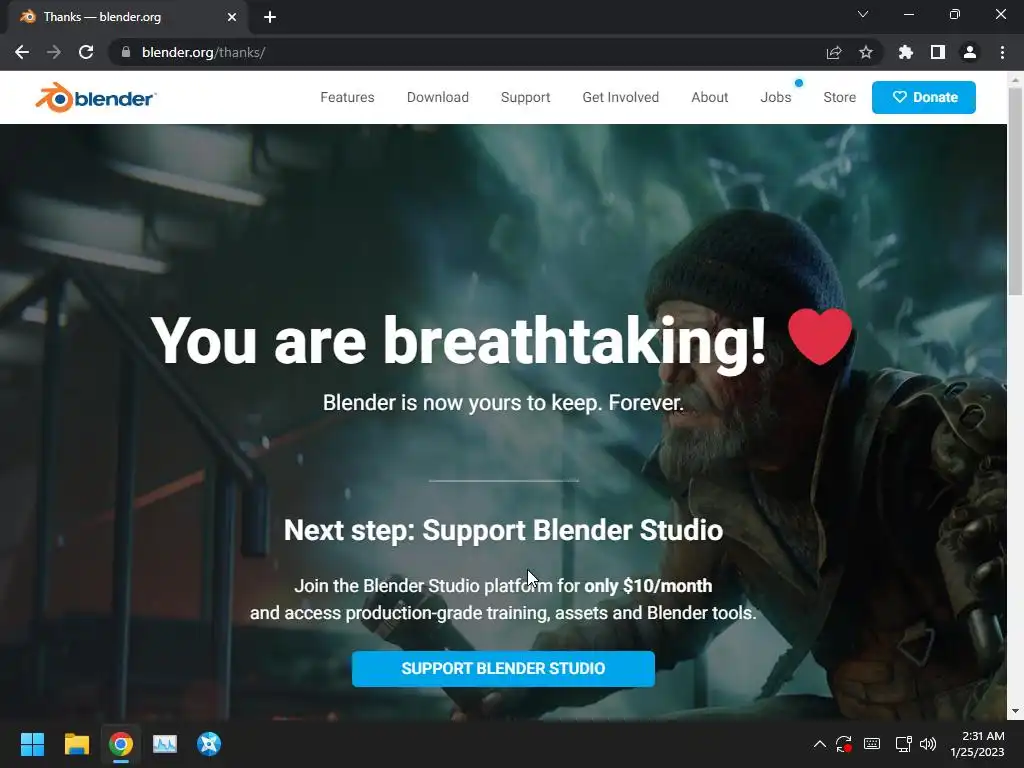Show hidden system tray icons

pos(820,744)
